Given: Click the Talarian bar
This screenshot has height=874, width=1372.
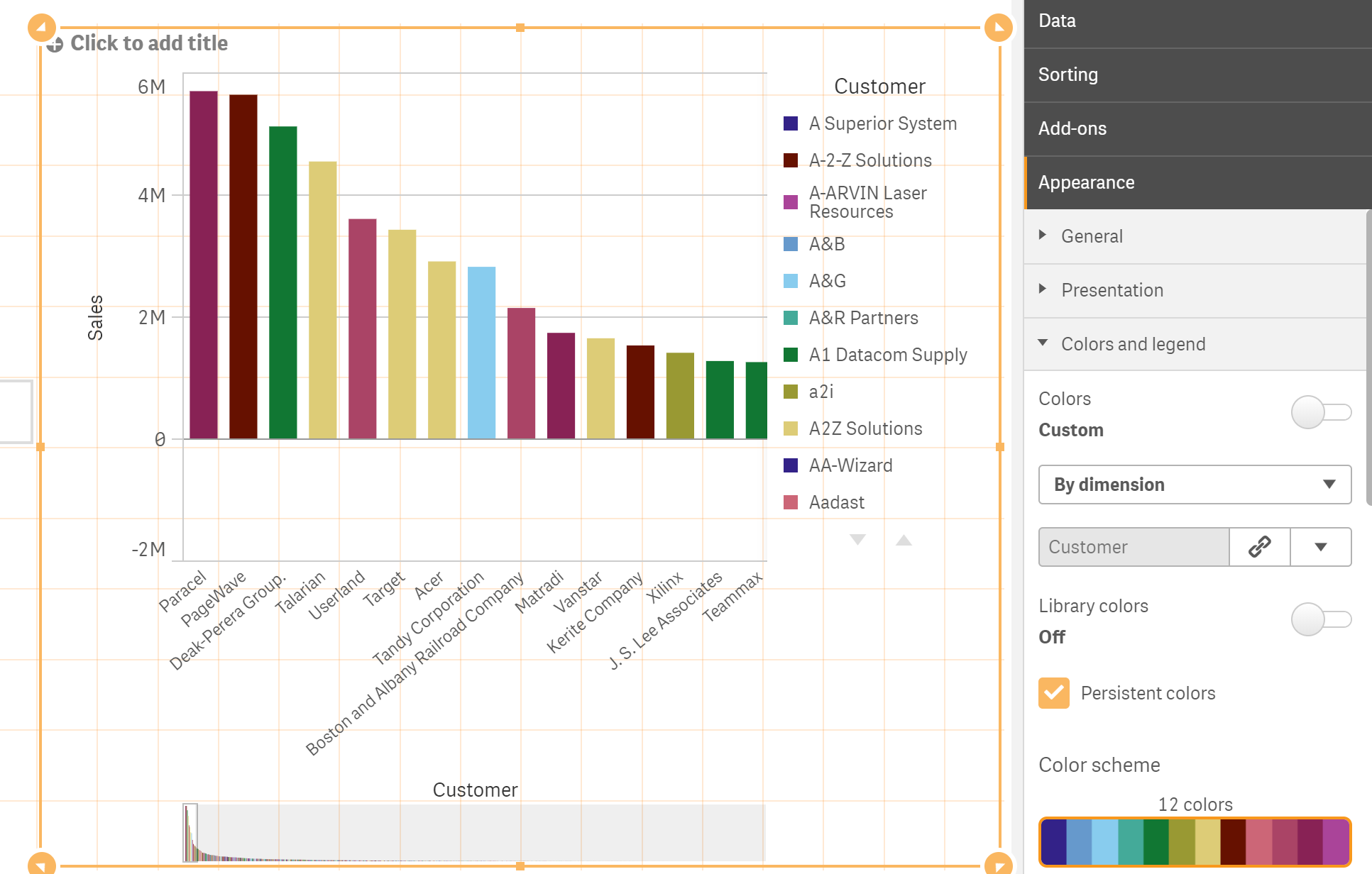Looking at the screenshot, I should (323, 300).
